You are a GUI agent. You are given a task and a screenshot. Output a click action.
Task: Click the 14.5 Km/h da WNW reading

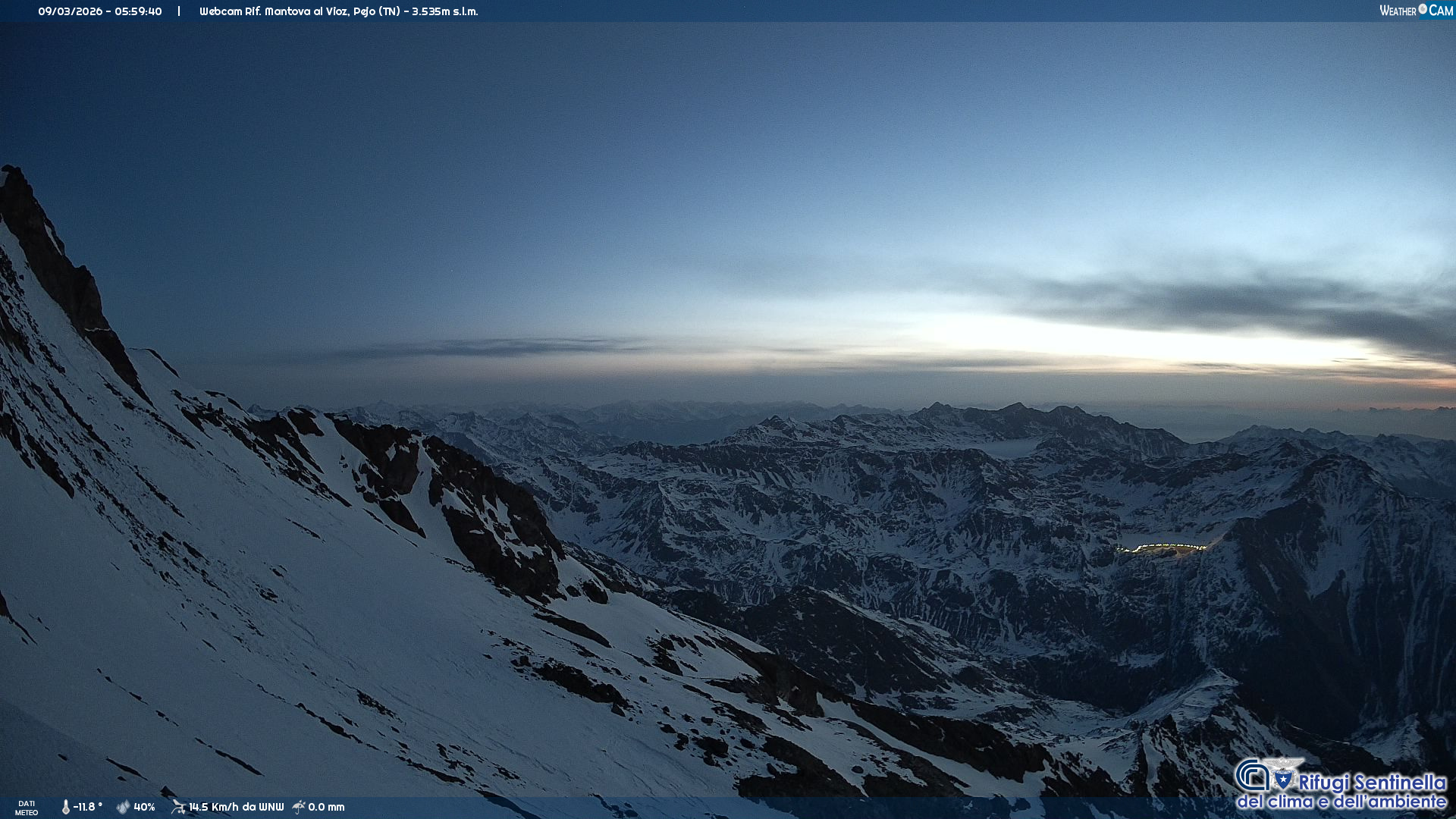(236, 807)
